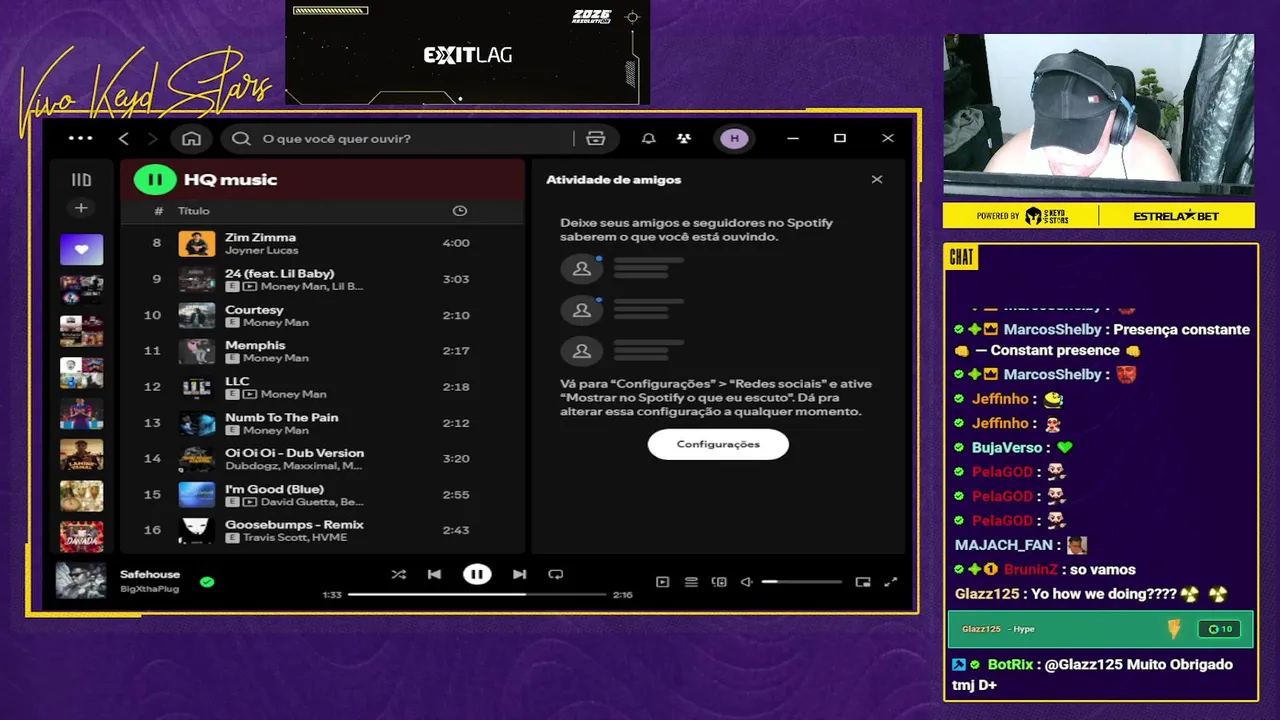The width and height of the screenshot is (1280, 720).
Task: Pause playback in the player bar
Action: (477, 574)
